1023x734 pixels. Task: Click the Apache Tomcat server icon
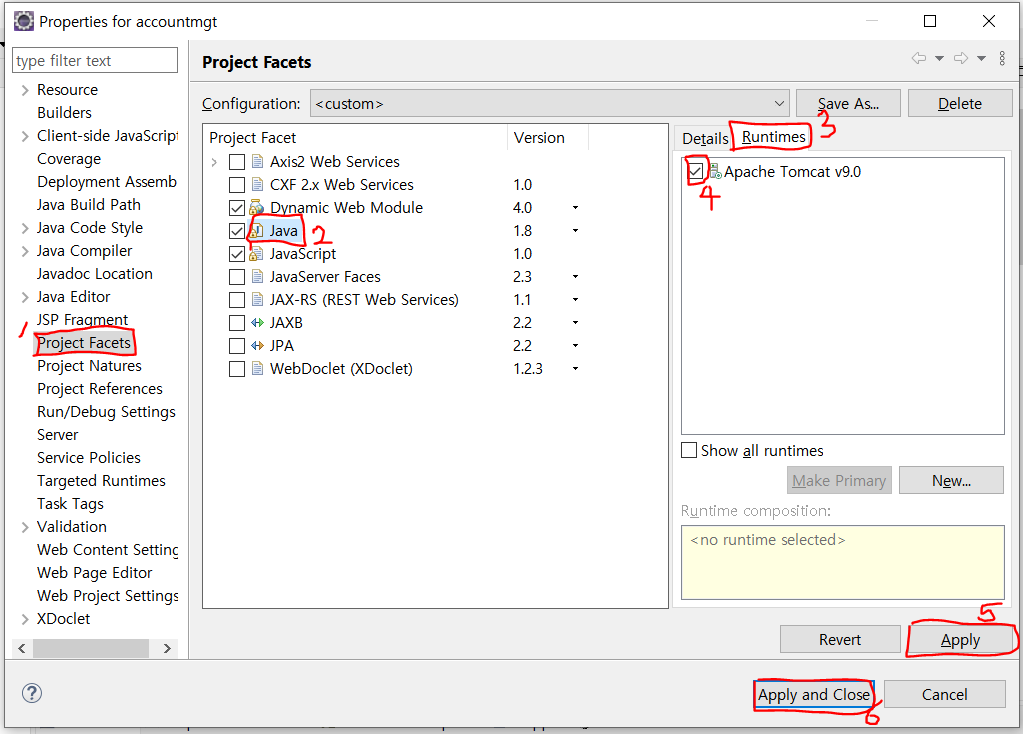[x=715, y=172]
